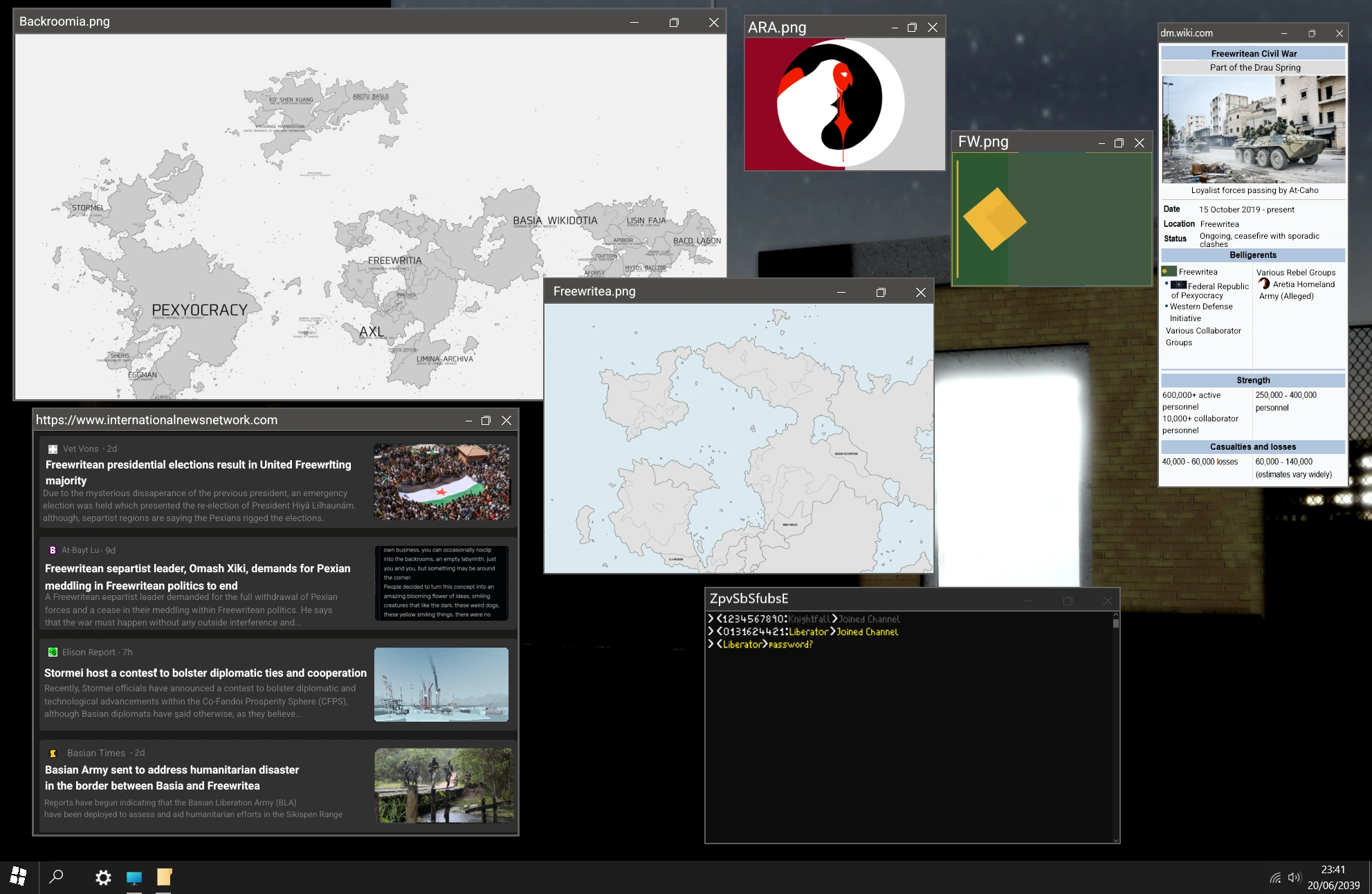Screen dimensions: 1372x894
Task: Click the Vet Vons source icon
Action: tap(53, 449)
